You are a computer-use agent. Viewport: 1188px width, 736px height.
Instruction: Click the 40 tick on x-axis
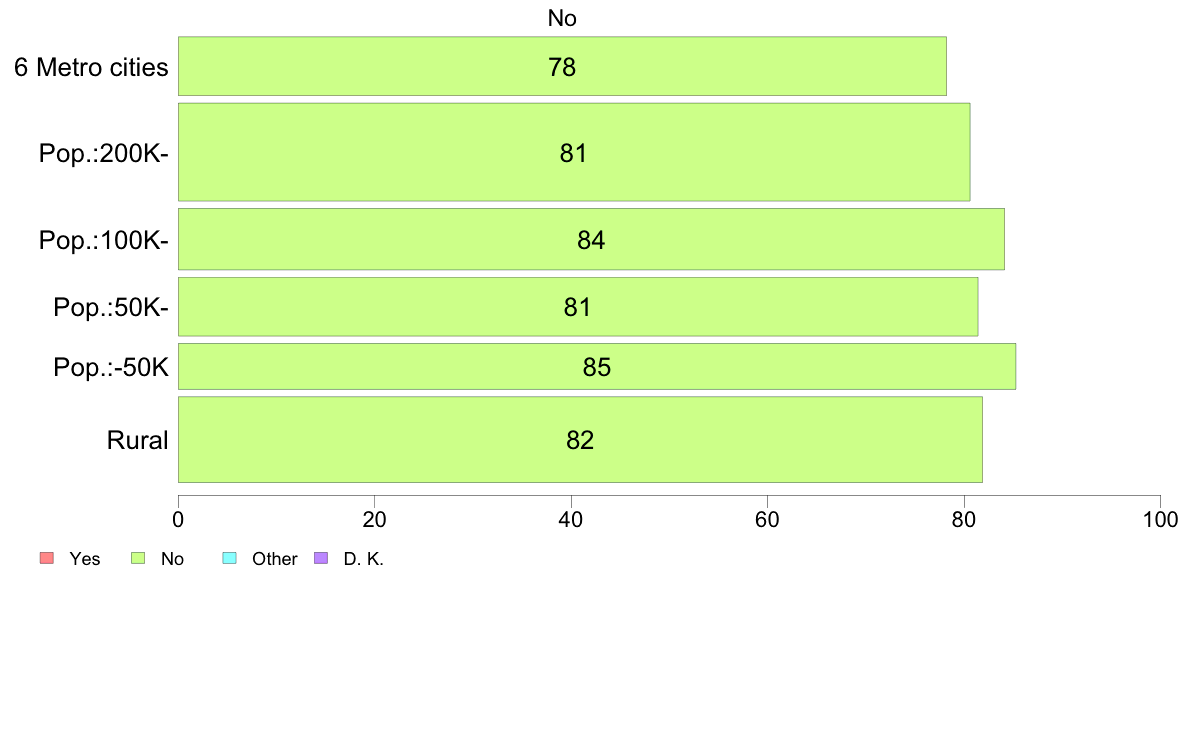(571, 519)
